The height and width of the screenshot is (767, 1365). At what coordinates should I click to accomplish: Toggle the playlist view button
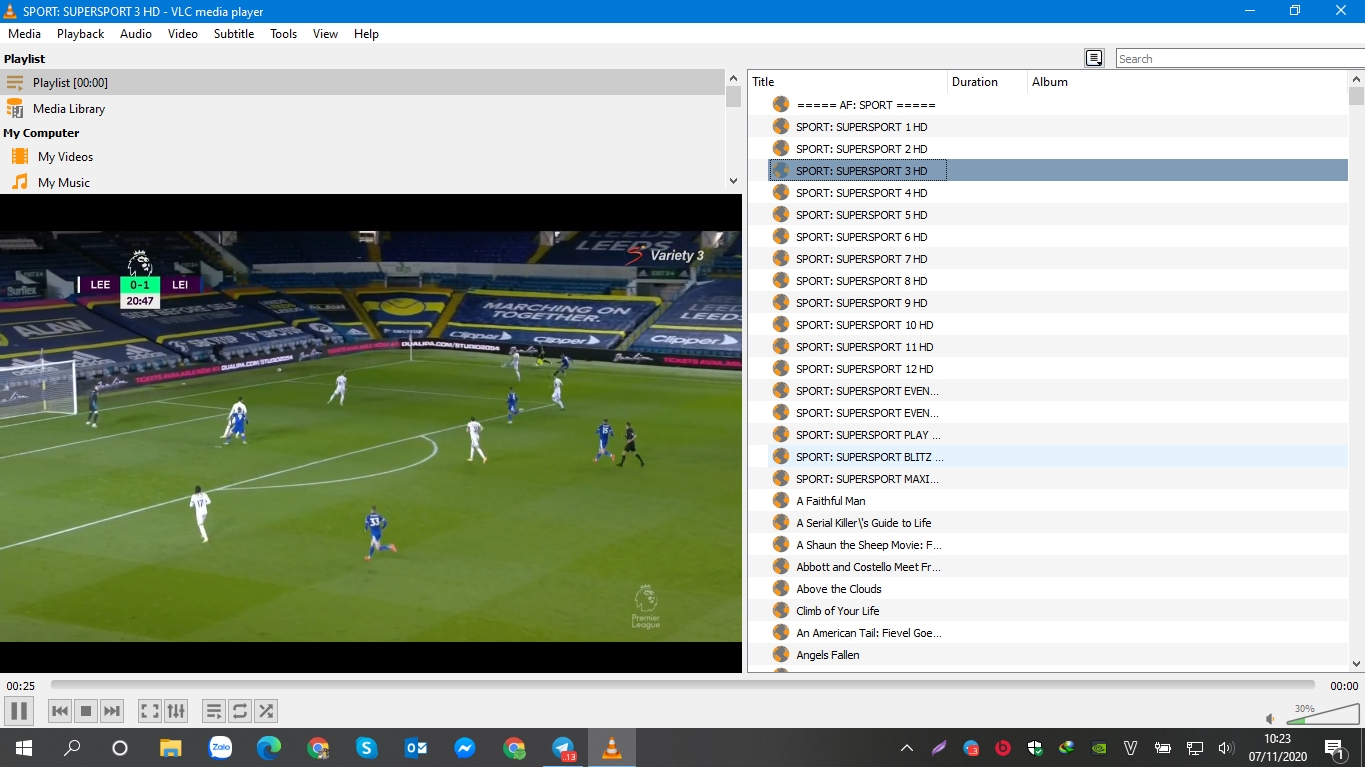click(214, 711)
